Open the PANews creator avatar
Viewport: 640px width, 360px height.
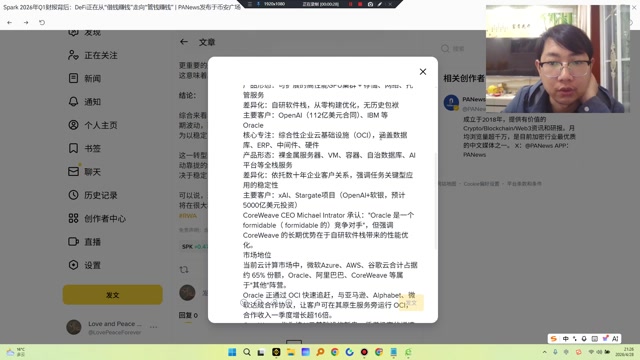pyautogui.click(x=451, y=102)
